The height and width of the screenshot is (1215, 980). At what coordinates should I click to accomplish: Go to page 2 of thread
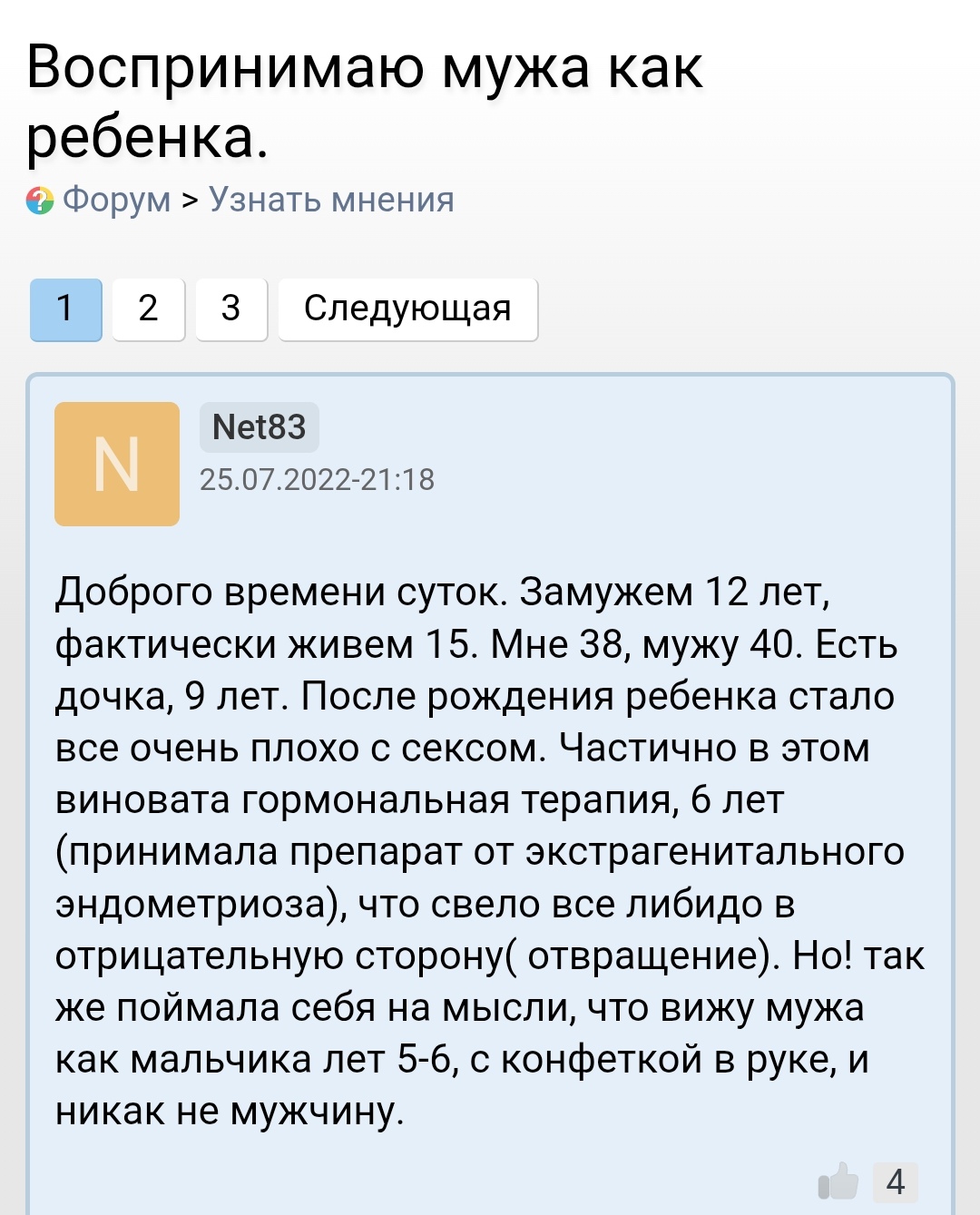pyautogui.click(x=149, y=309)
